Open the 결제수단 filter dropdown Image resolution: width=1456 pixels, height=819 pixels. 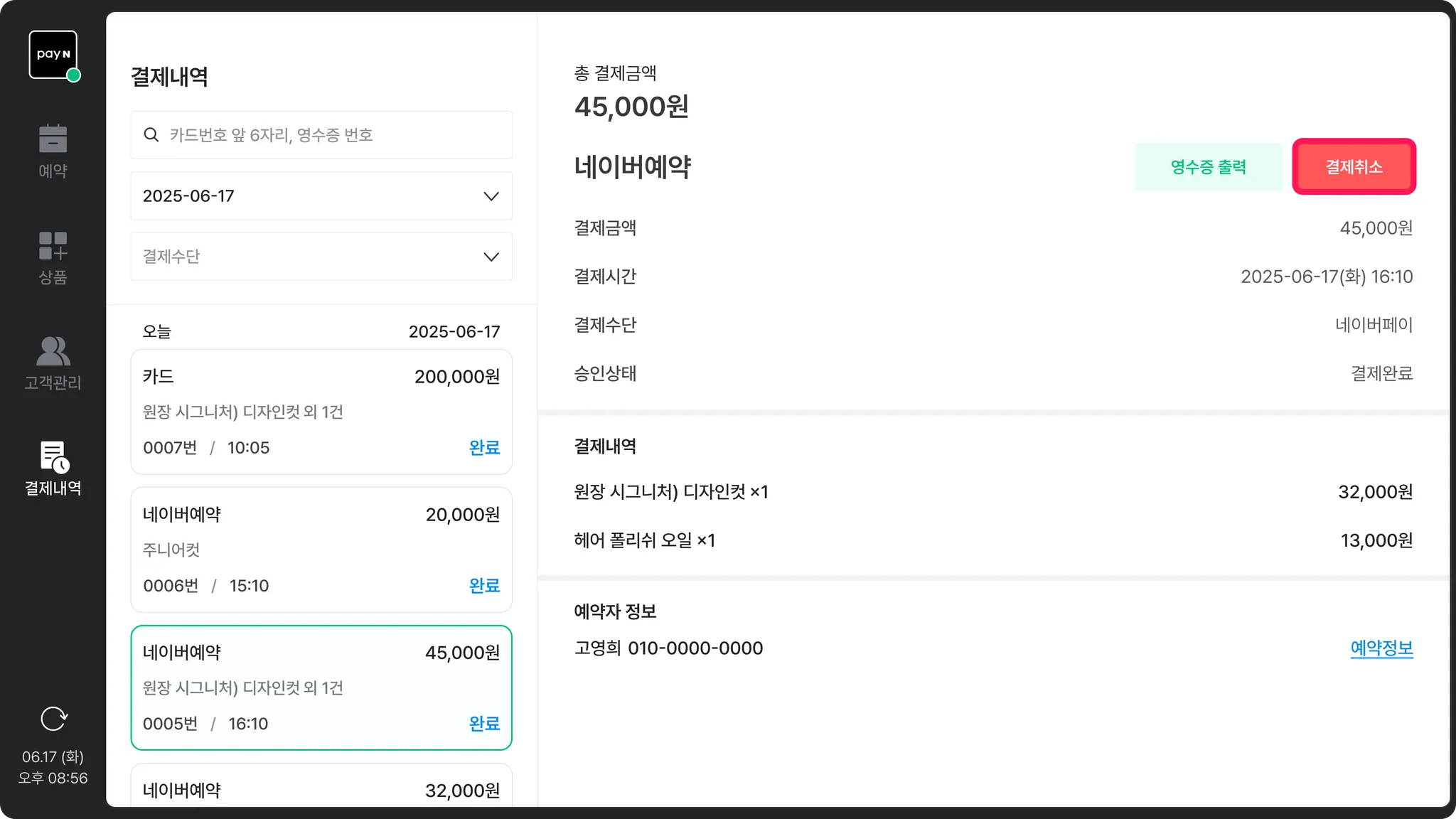(321, 257)
